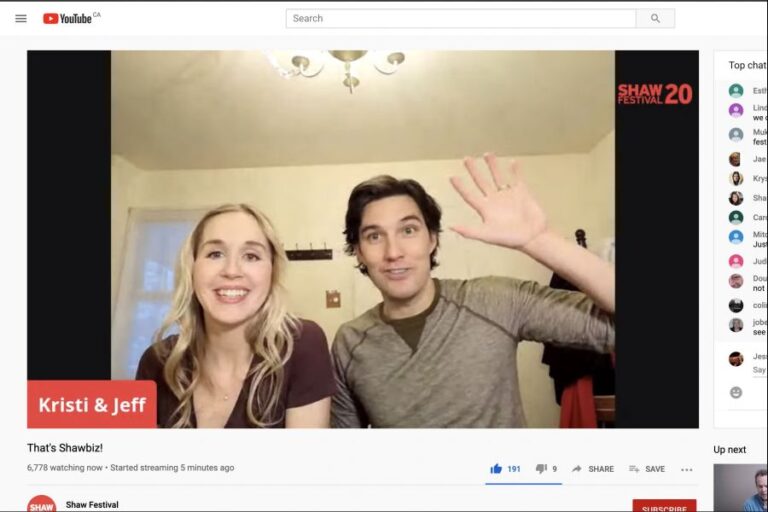Open the three-dot more actions menu
This screenshot has width=768, height=512.
tap(686, 469)
